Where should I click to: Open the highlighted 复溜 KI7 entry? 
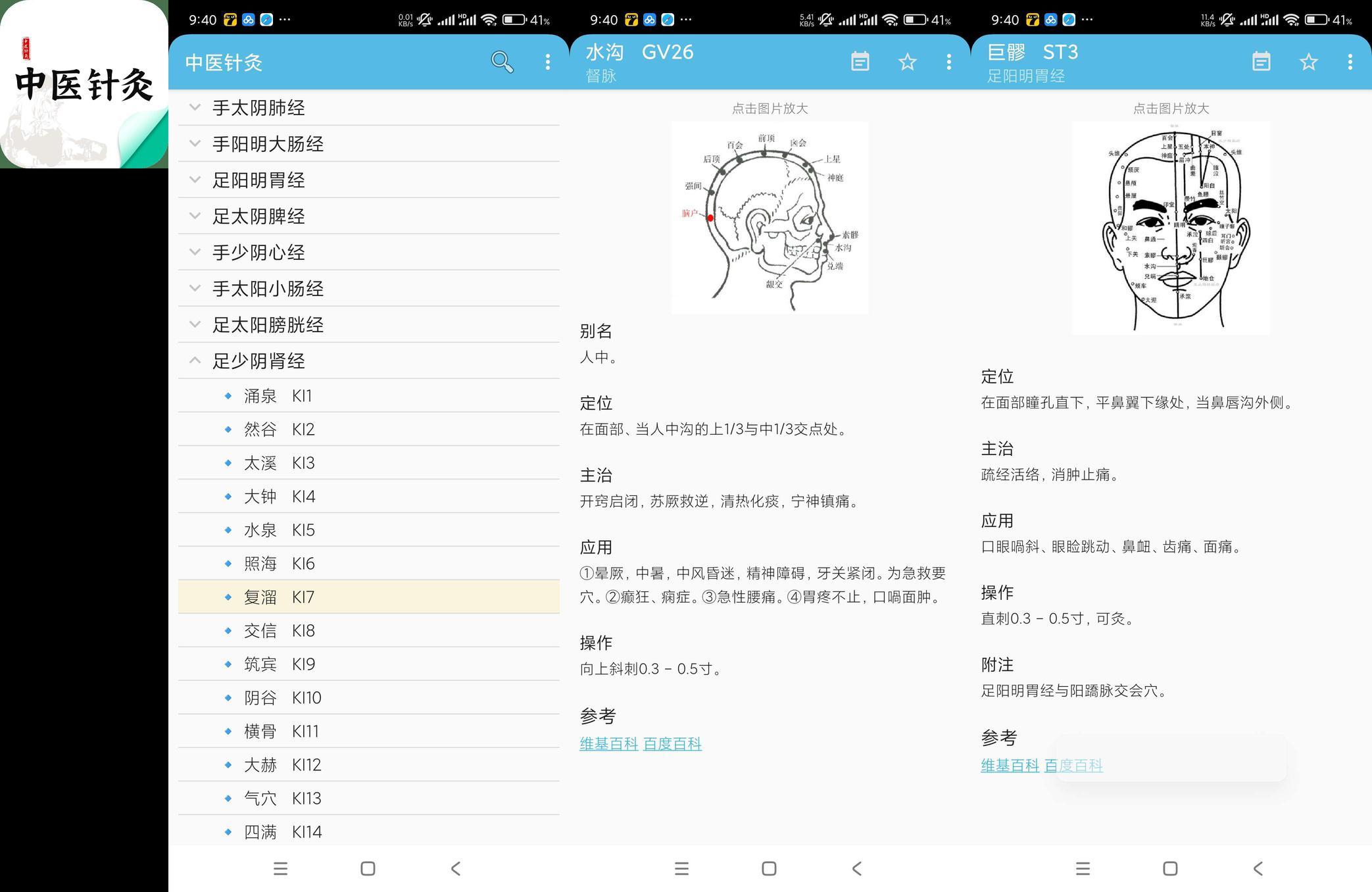(369, 597)
